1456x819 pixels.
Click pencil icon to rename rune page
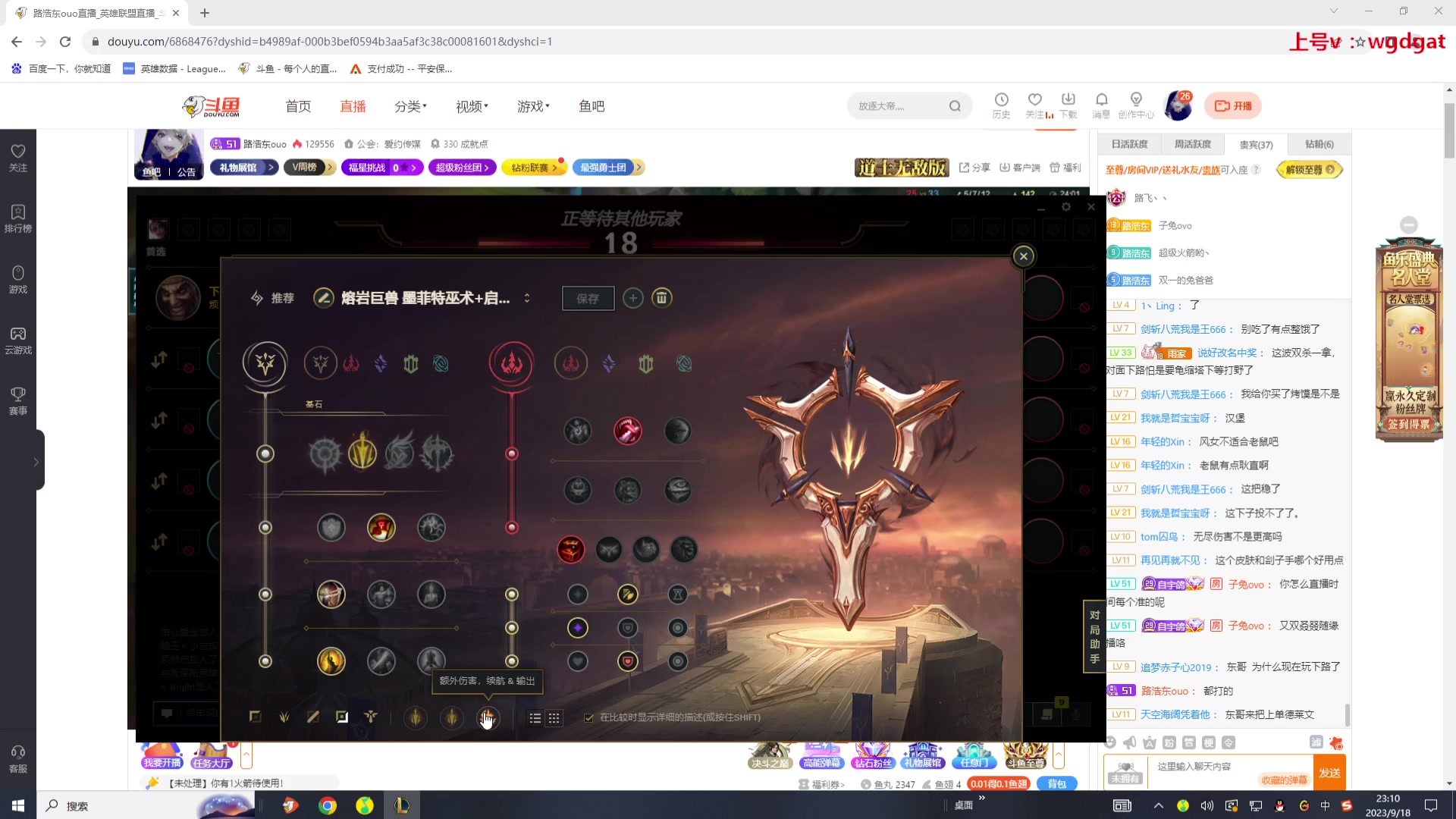324,298
